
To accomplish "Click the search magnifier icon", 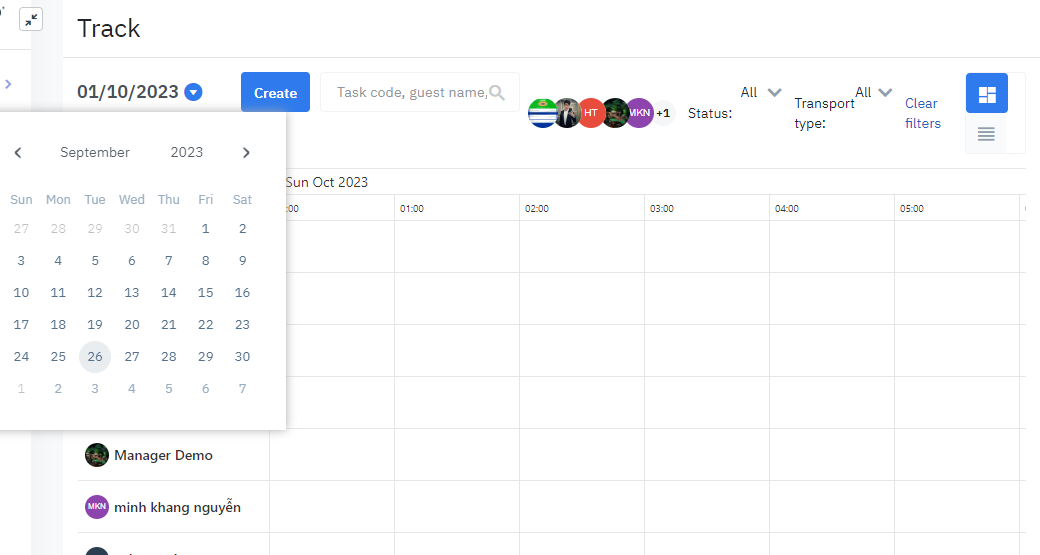I will [496, 93].
